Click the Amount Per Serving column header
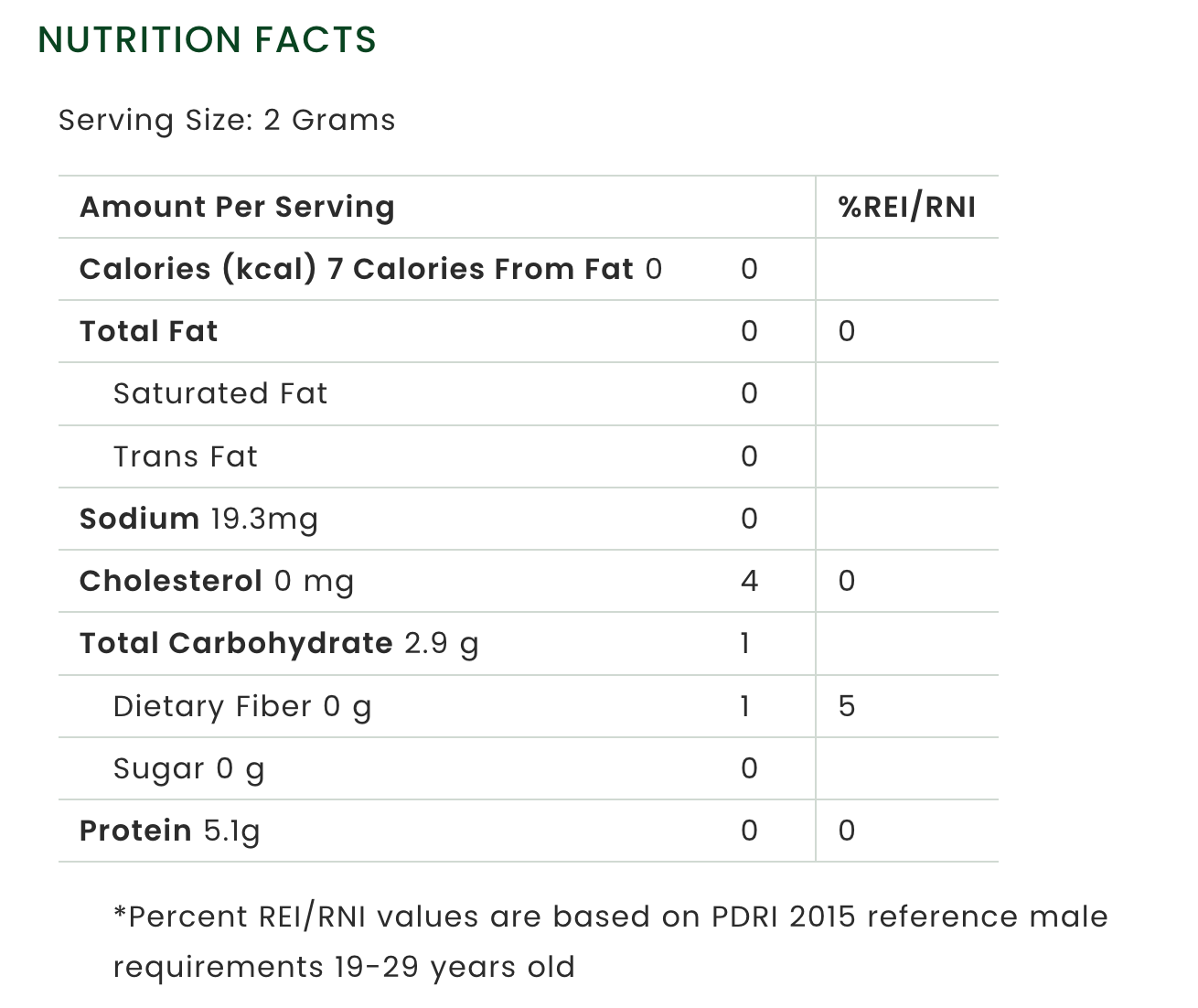This screenshot has width=1198, height=1008. pos(237,207)
